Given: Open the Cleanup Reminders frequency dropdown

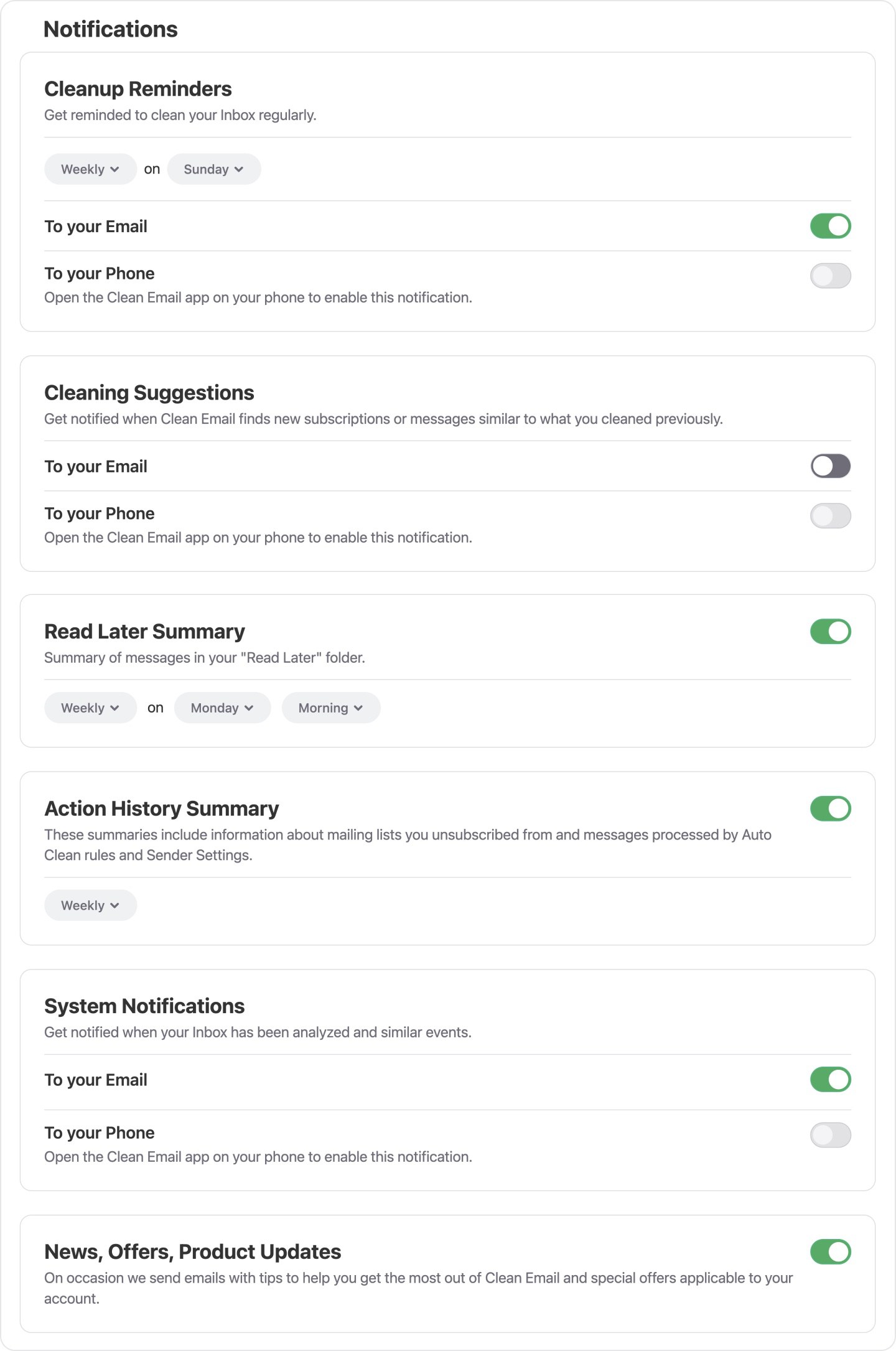Looking at the screenshot, I should click(x=90, y=169).
